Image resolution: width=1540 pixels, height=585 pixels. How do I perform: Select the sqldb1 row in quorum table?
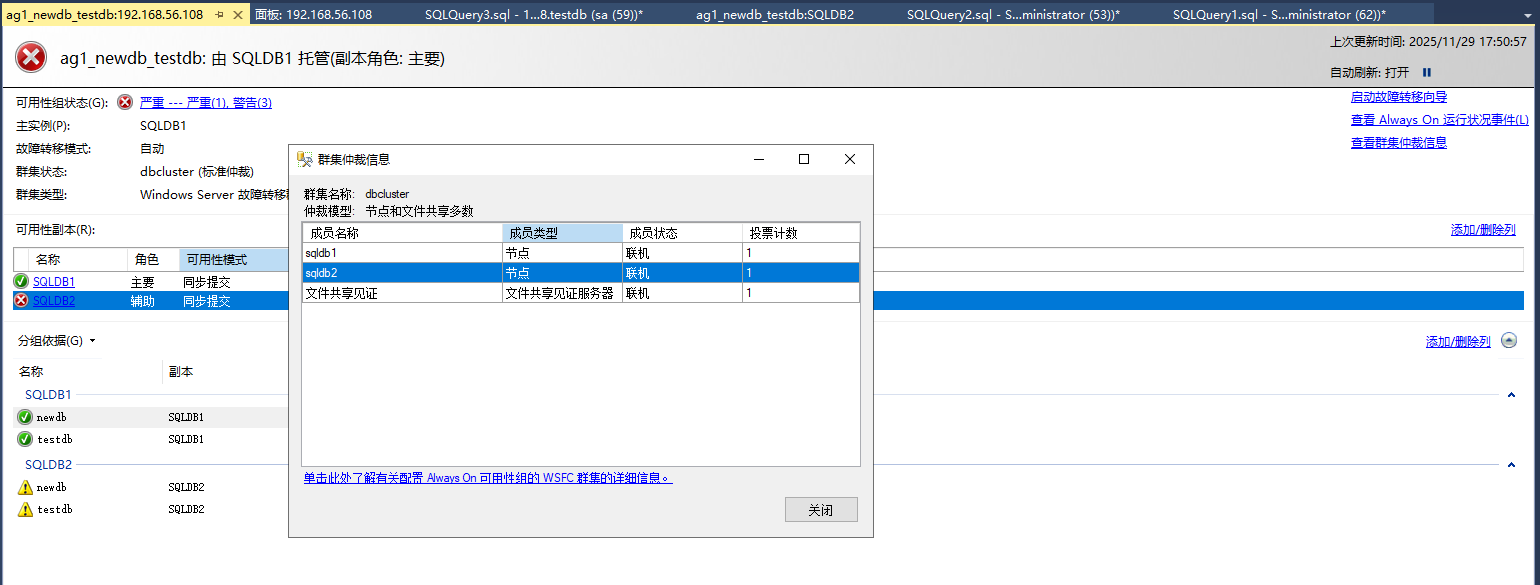[581, 253]
